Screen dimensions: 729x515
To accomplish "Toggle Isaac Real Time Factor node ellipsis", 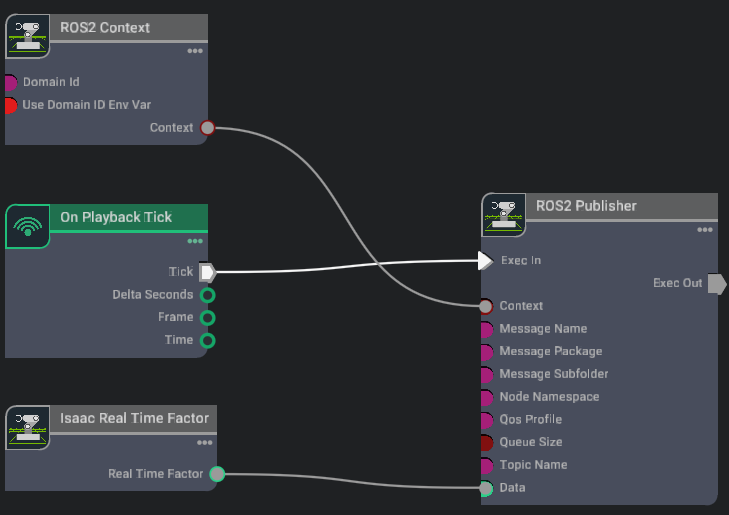I will 205,442.
